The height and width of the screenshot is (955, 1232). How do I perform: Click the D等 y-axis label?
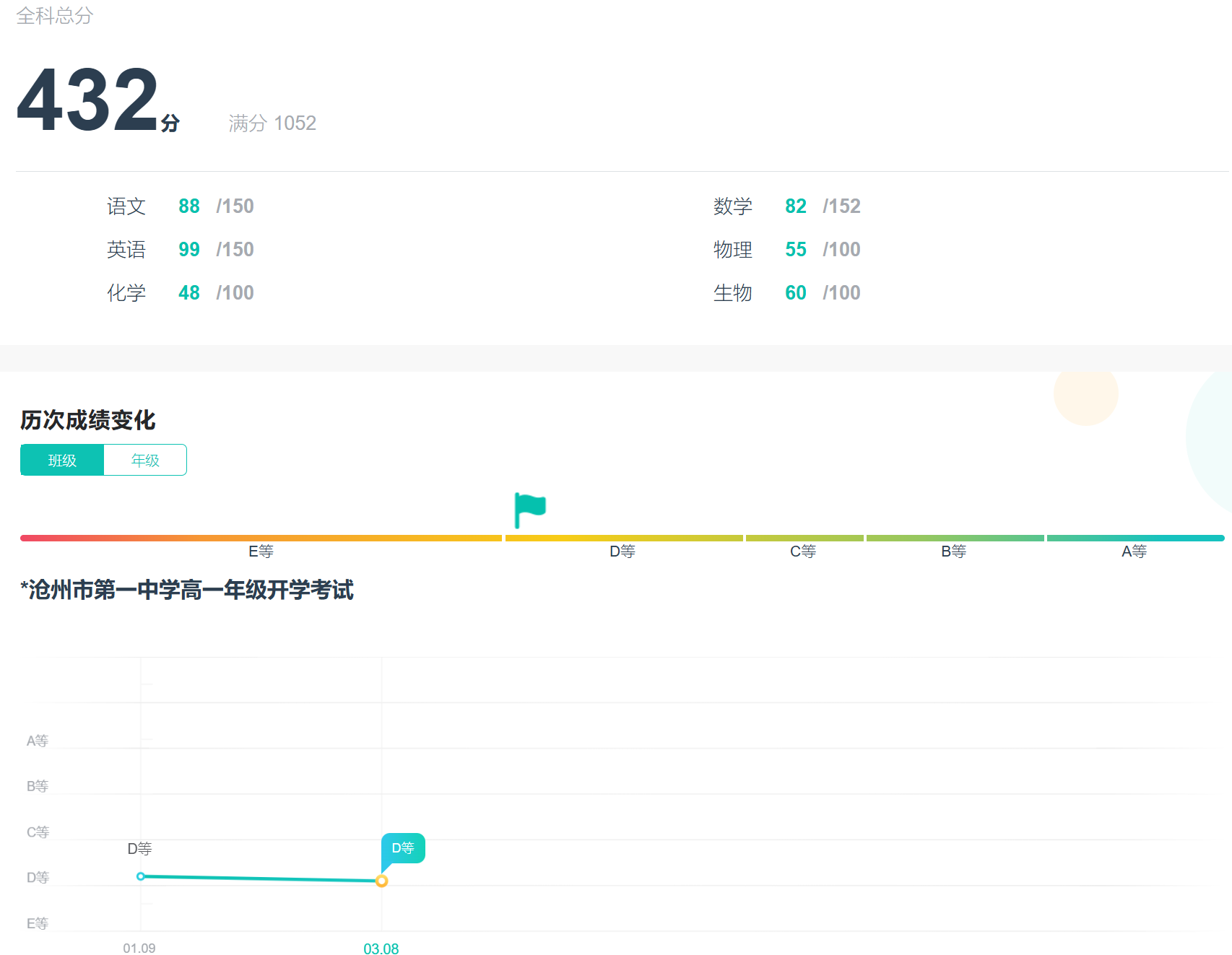[38, 878]
